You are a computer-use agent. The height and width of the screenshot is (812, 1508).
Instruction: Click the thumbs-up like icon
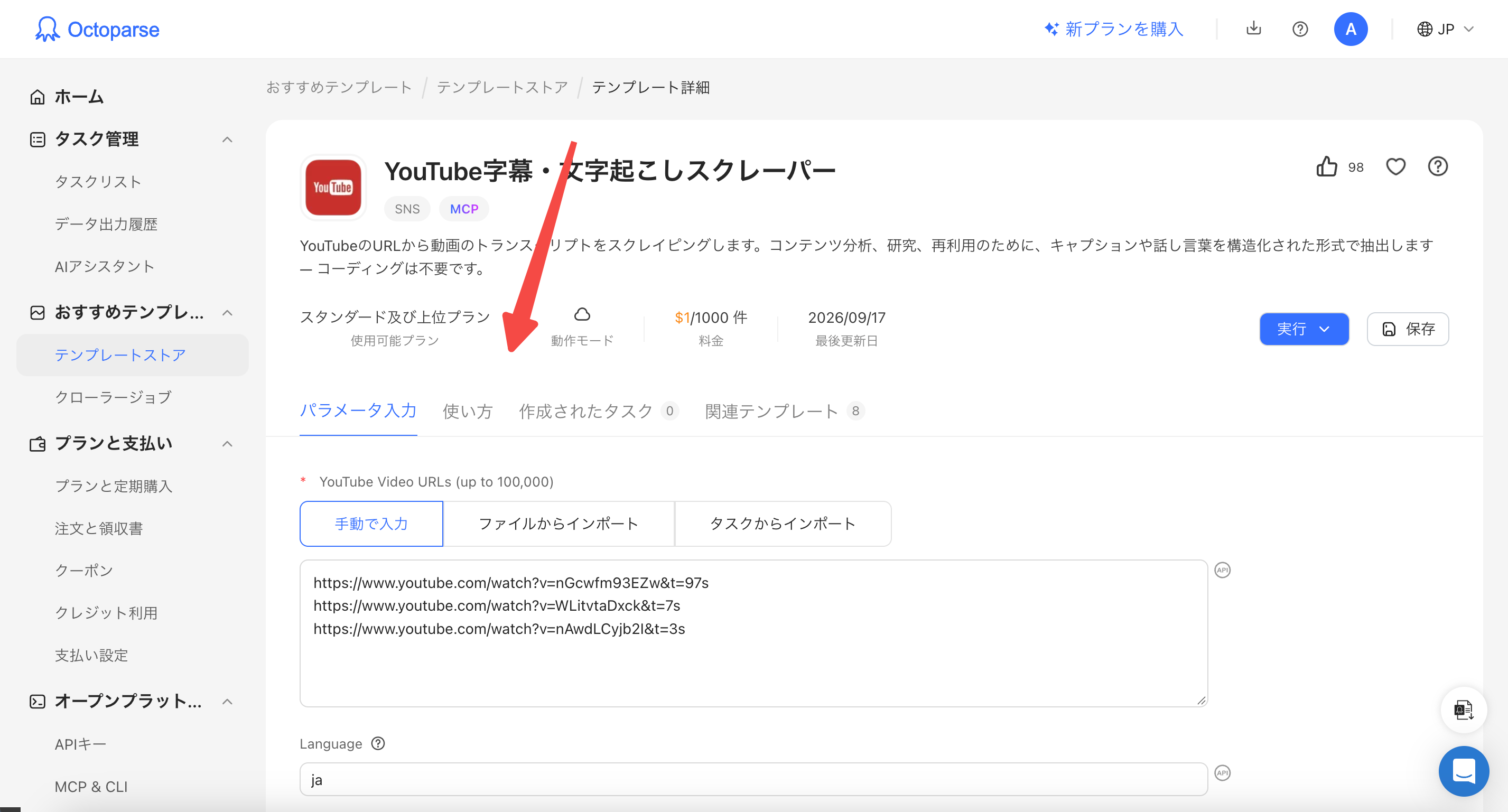(x=1327, y=167)
